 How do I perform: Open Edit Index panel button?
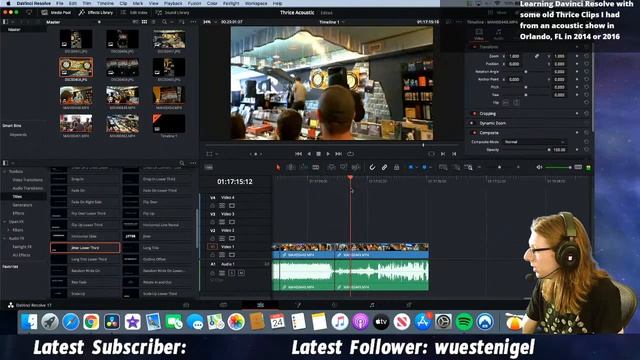click(x=134, y=13)
